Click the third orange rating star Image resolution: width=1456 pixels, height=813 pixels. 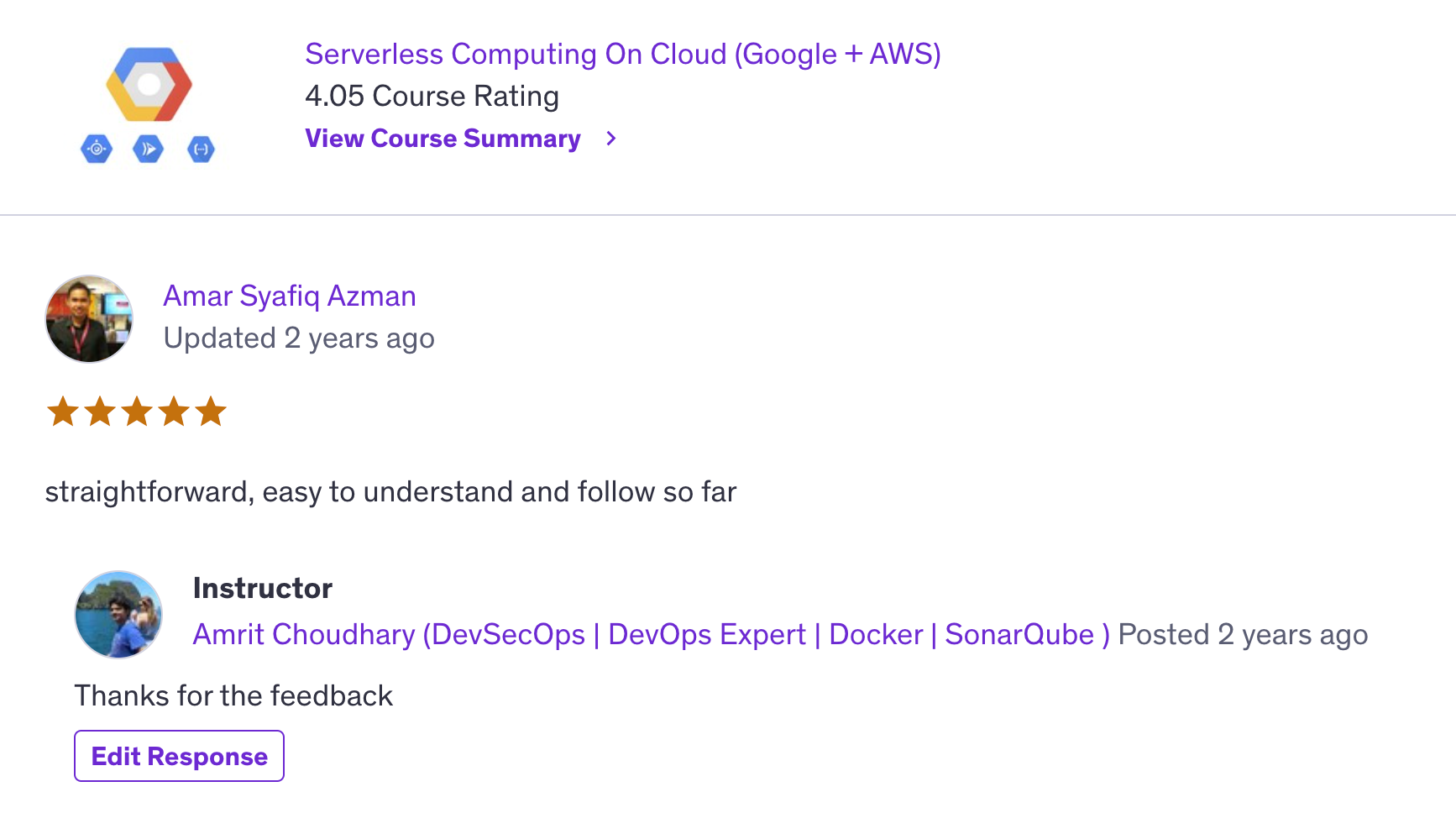point(137,412)
